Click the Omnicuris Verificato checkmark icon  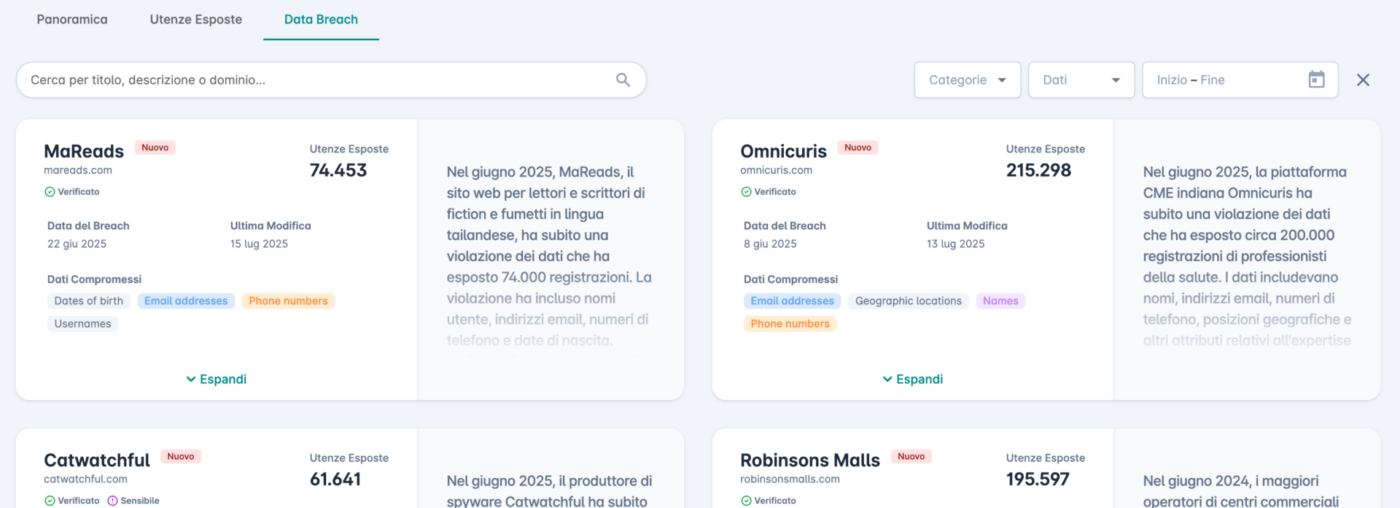(746, 192)
